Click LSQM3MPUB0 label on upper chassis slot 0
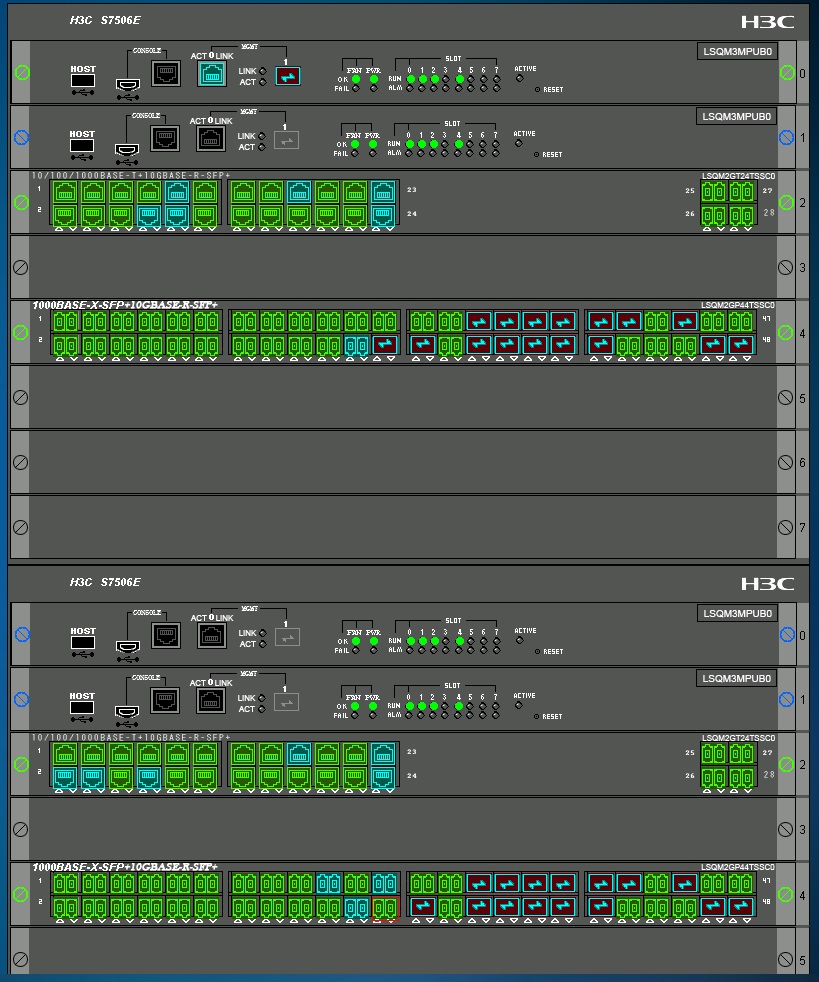Screen dimensions: 819x982 pos(737,51)
